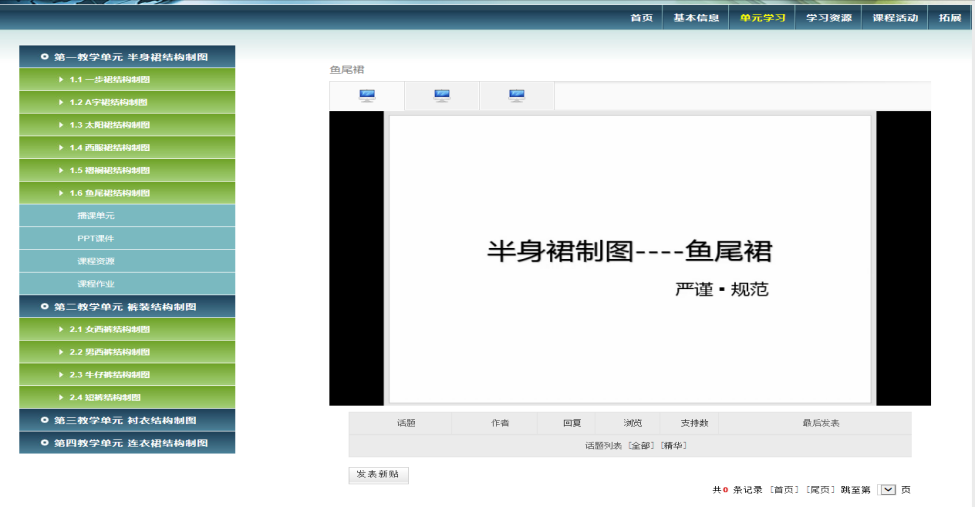Switch to 课程活动 navigation tab
The width and height of the screenshot is (975, 507).
pyautogui.click(x=895, y=18)
